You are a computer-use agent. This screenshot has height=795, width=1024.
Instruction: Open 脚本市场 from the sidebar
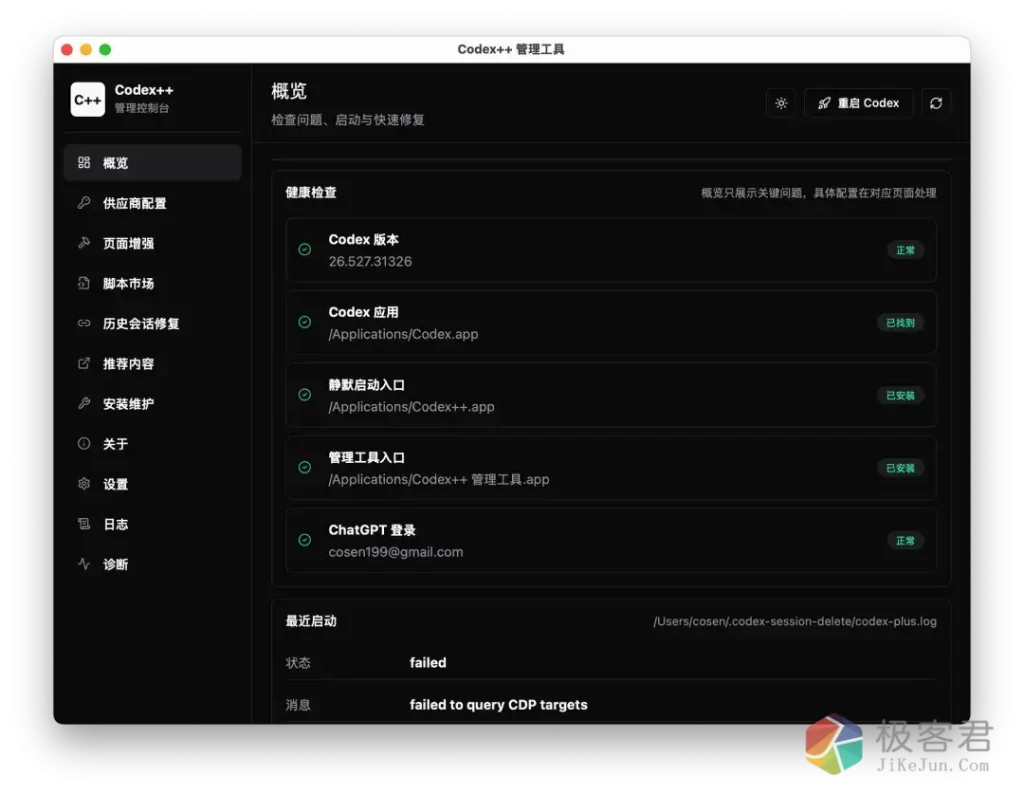153,284
